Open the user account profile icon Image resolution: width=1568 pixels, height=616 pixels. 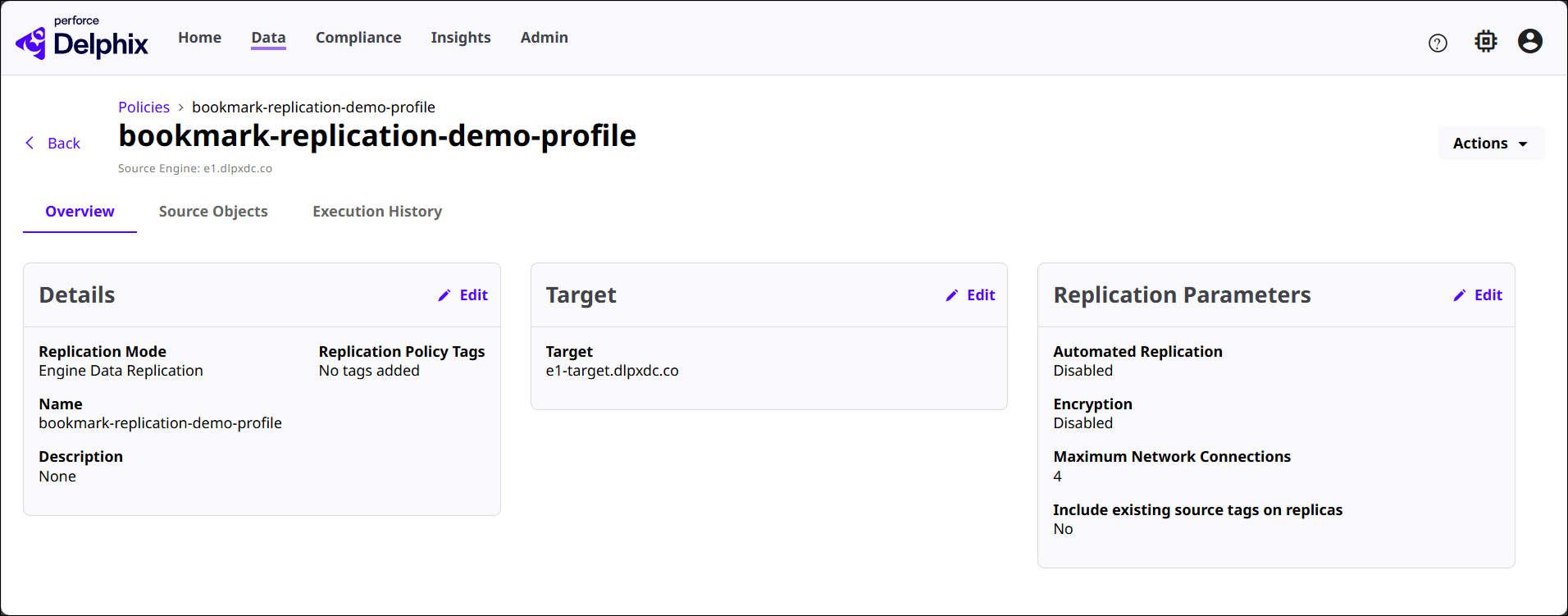[x=1529, y=41]
